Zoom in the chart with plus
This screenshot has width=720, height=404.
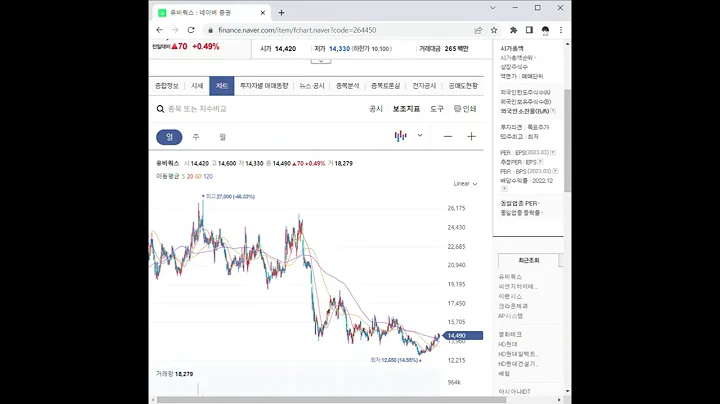[471, 136]
